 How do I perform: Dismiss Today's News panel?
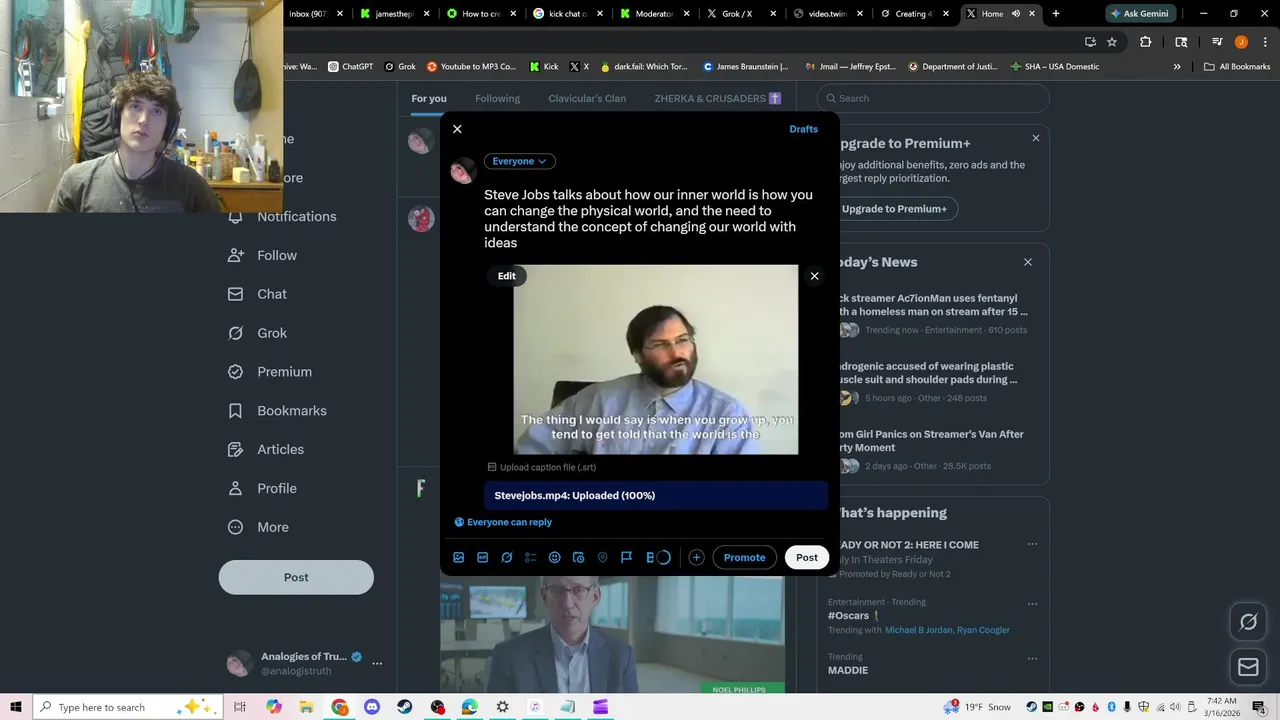click(1028, 262)
